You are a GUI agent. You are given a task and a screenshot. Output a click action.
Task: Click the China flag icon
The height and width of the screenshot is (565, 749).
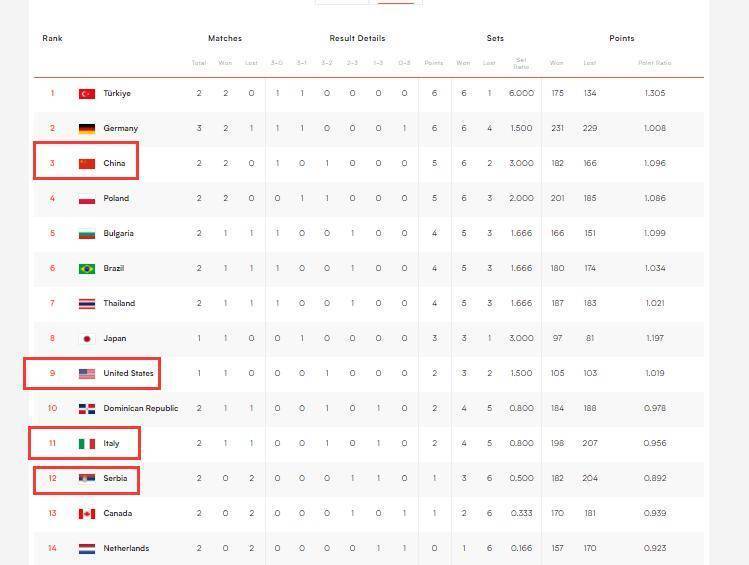[x=87, y=163]
